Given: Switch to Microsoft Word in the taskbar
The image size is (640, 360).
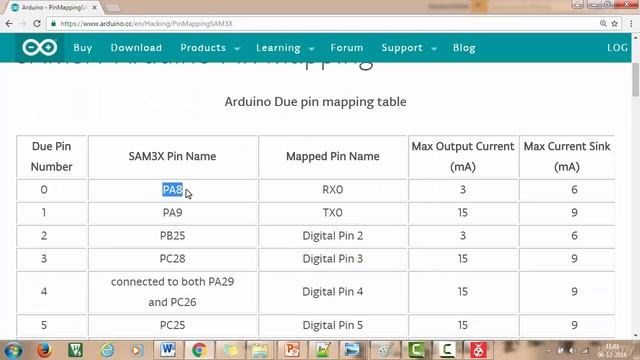Looking at the screenshot, I should tap(168, 350).
